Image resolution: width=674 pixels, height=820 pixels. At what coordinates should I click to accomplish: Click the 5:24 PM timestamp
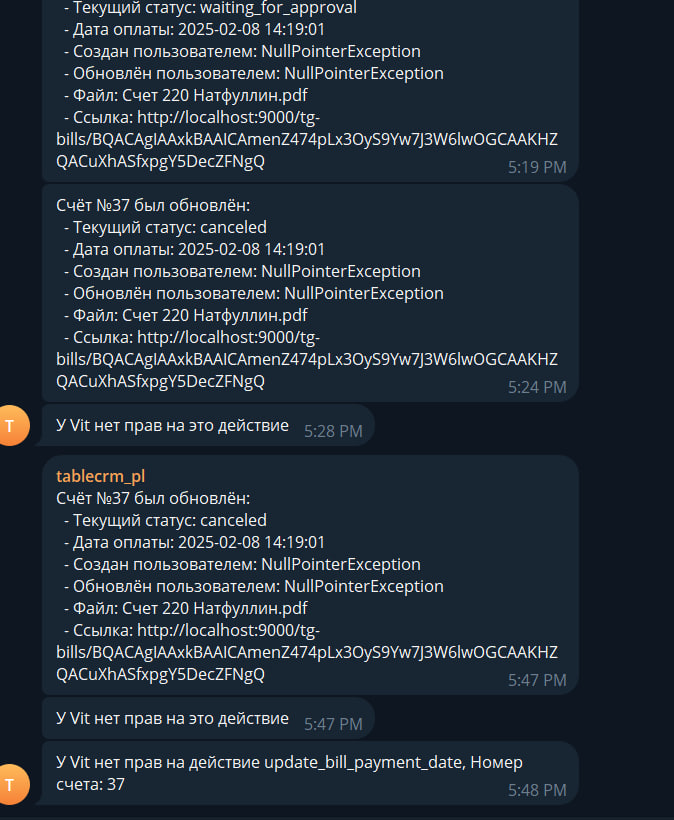point(537,387)
